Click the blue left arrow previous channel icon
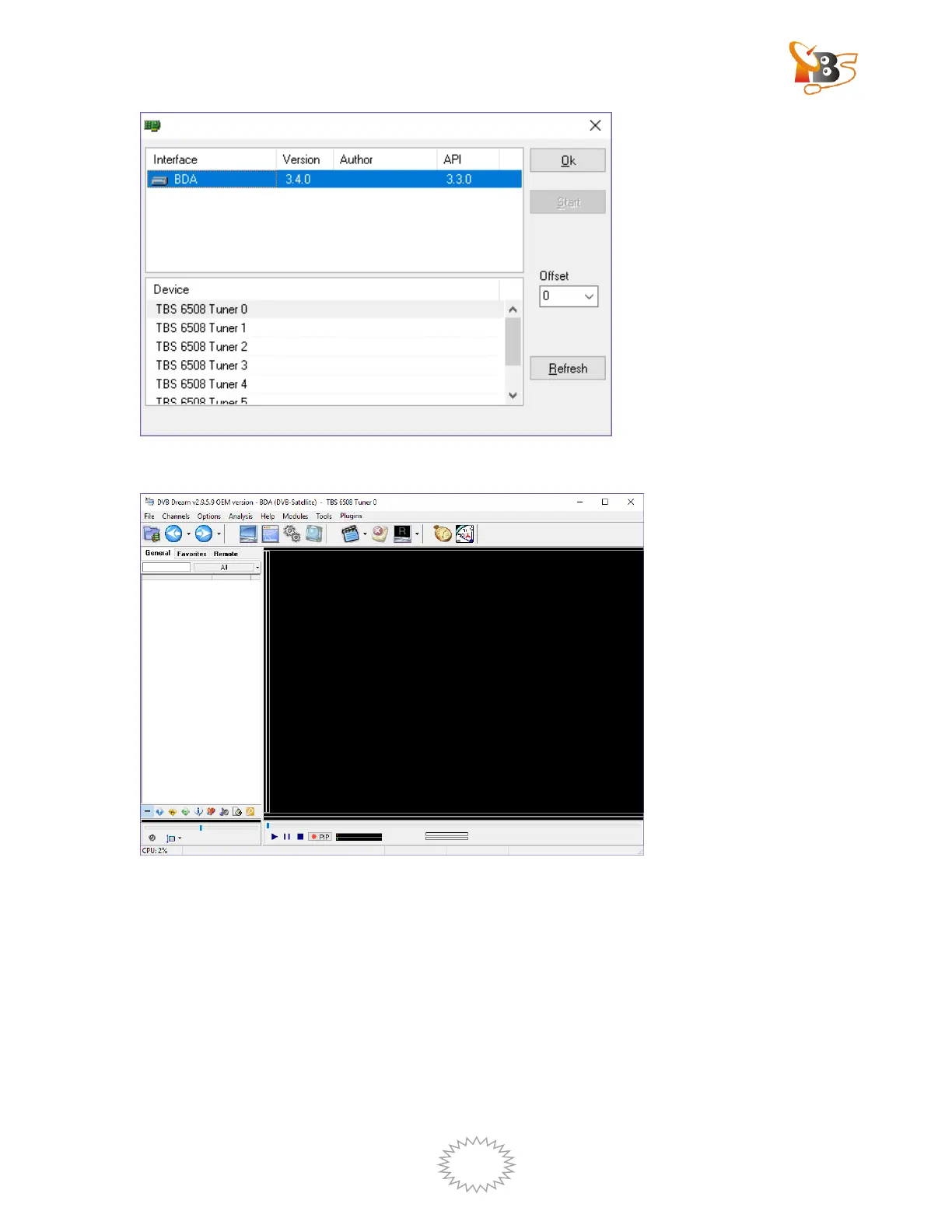 [173, 534]
